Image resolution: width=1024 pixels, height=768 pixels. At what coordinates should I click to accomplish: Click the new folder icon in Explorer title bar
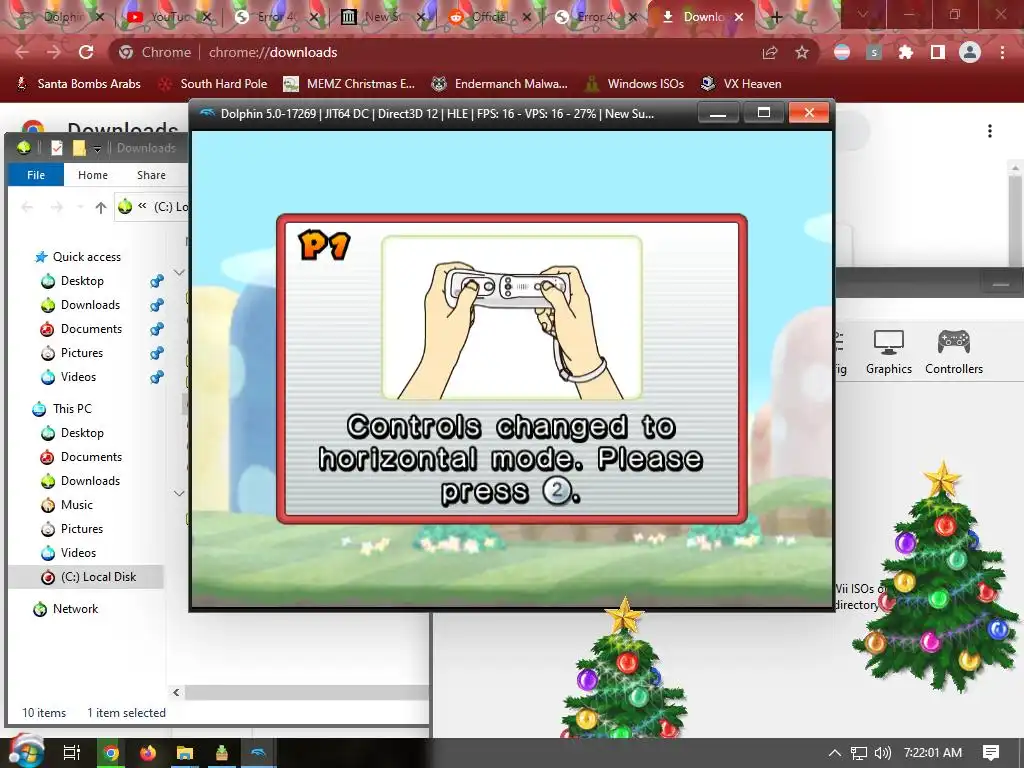click(x=79, y=148)
